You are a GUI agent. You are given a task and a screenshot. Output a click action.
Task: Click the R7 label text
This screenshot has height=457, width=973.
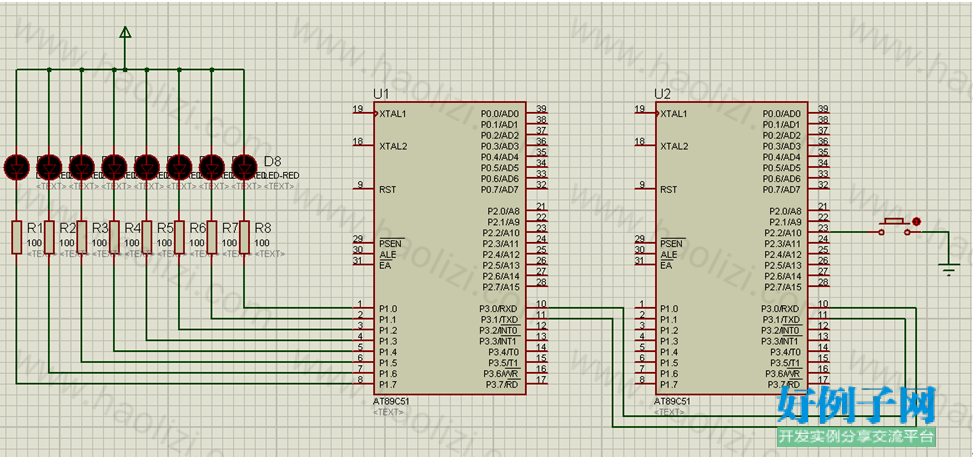(230, 228)
